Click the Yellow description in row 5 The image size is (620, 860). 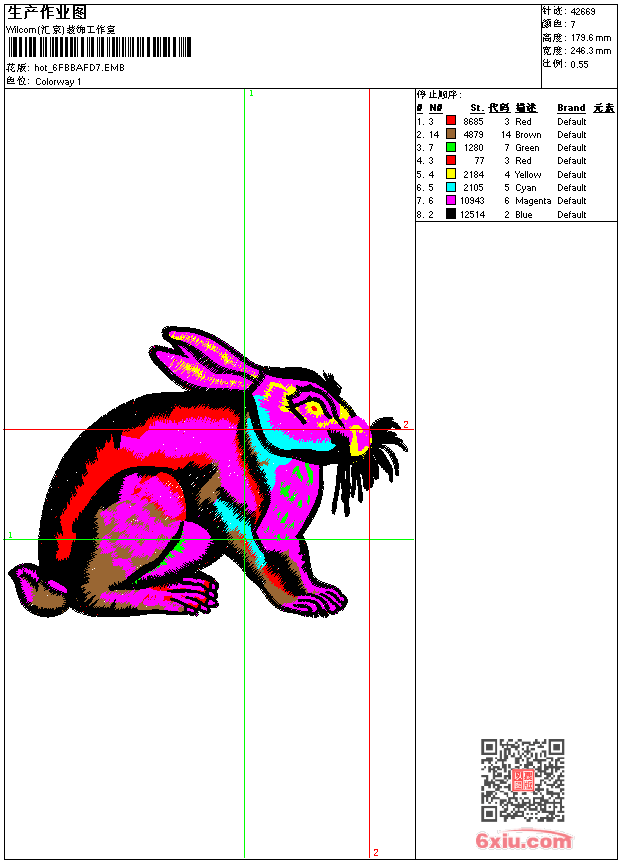pos(528,175)
